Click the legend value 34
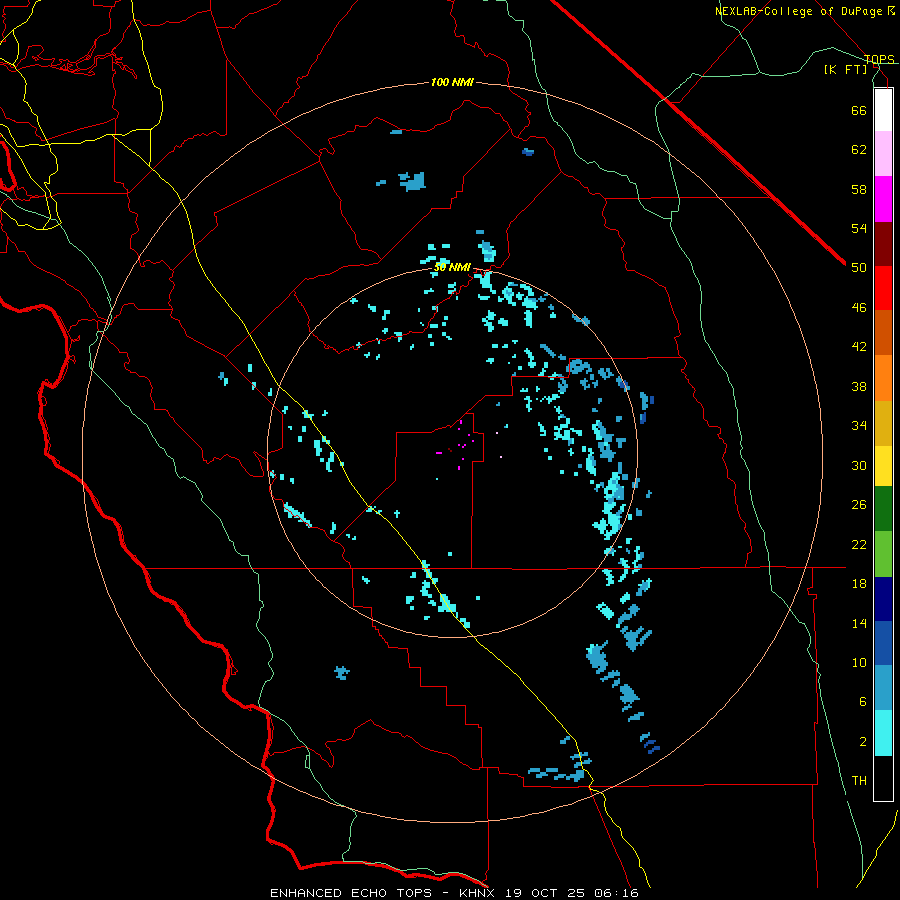This screenshot has height=900, width=900. coord(859,426)
